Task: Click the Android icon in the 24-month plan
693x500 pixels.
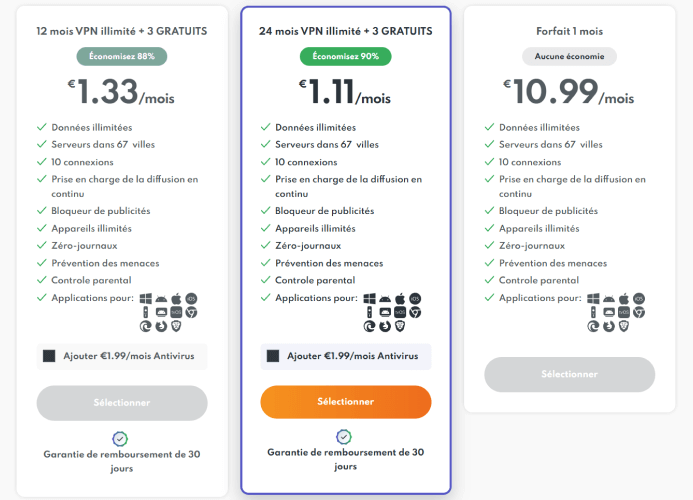Action: click(385, 299)
